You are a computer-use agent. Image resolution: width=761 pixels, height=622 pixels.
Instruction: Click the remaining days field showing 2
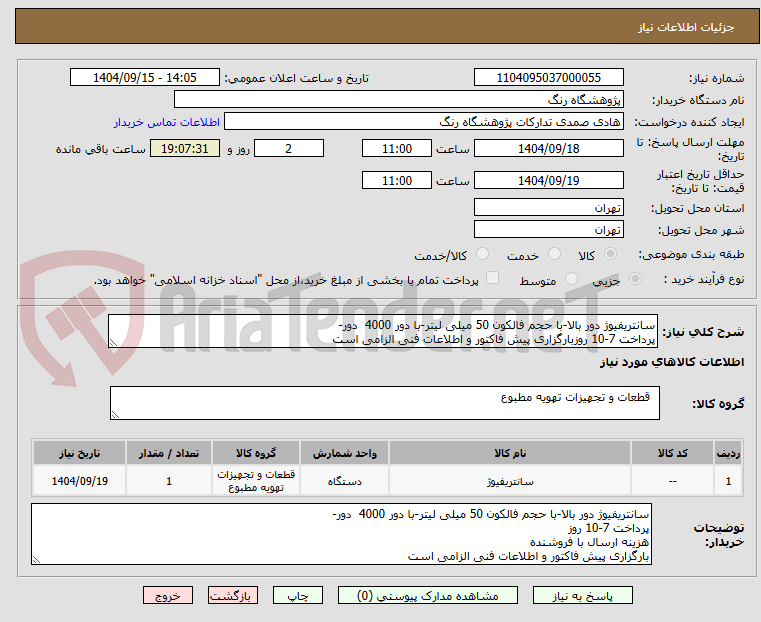pos(289,148)
